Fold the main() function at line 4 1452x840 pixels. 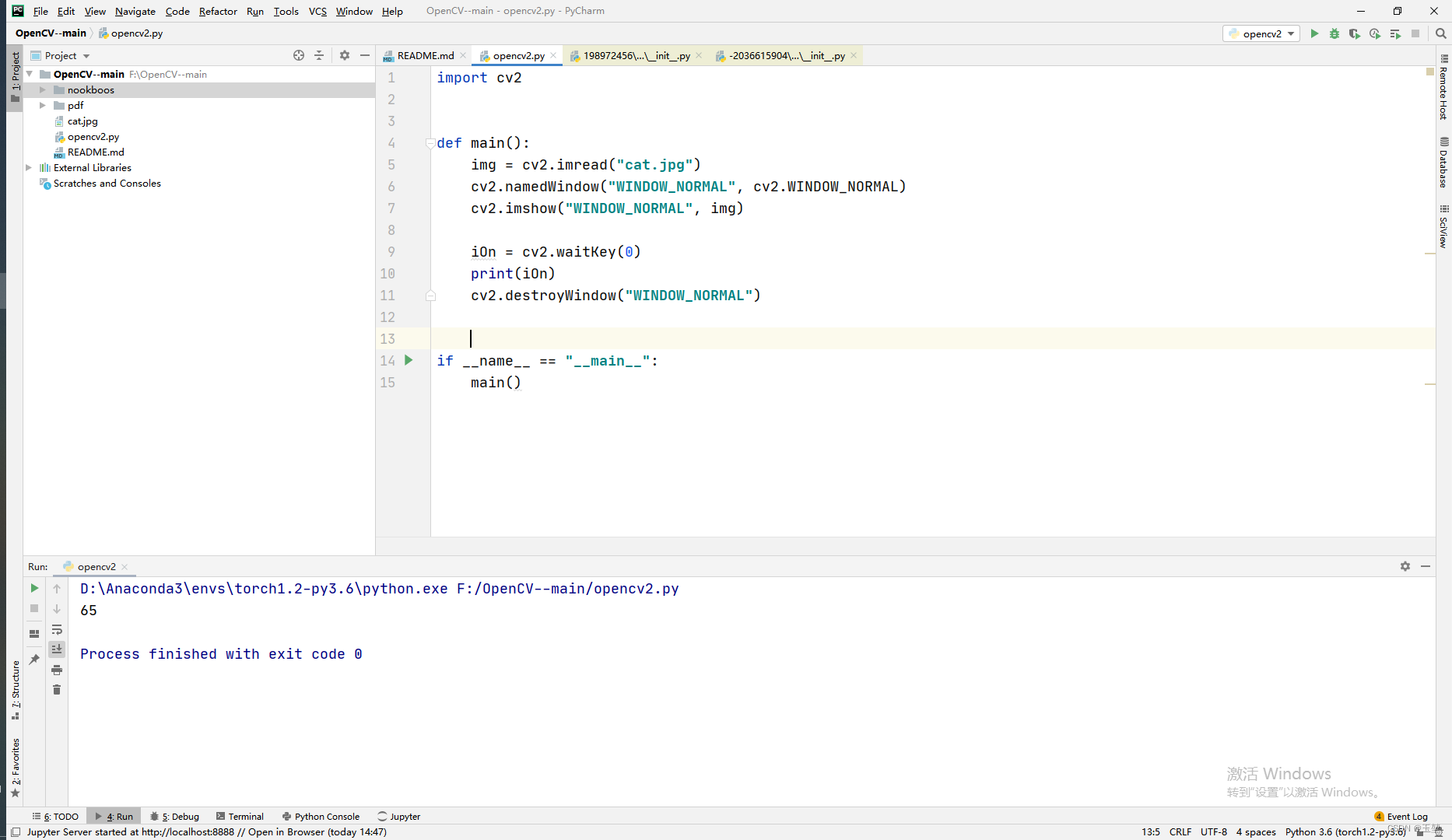click(430, 143)
